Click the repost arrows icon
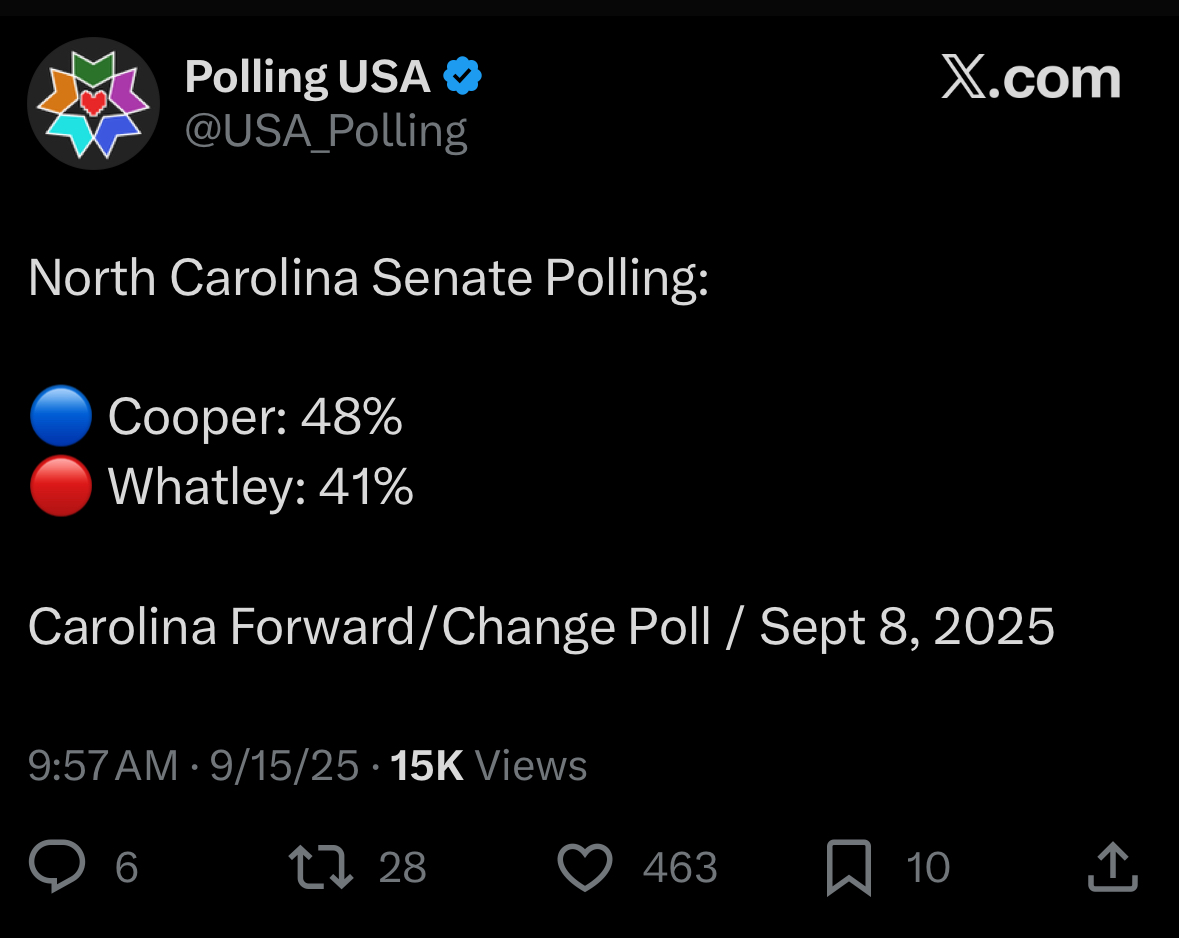This screenshot has width=1179, height=938. [321, 867]
